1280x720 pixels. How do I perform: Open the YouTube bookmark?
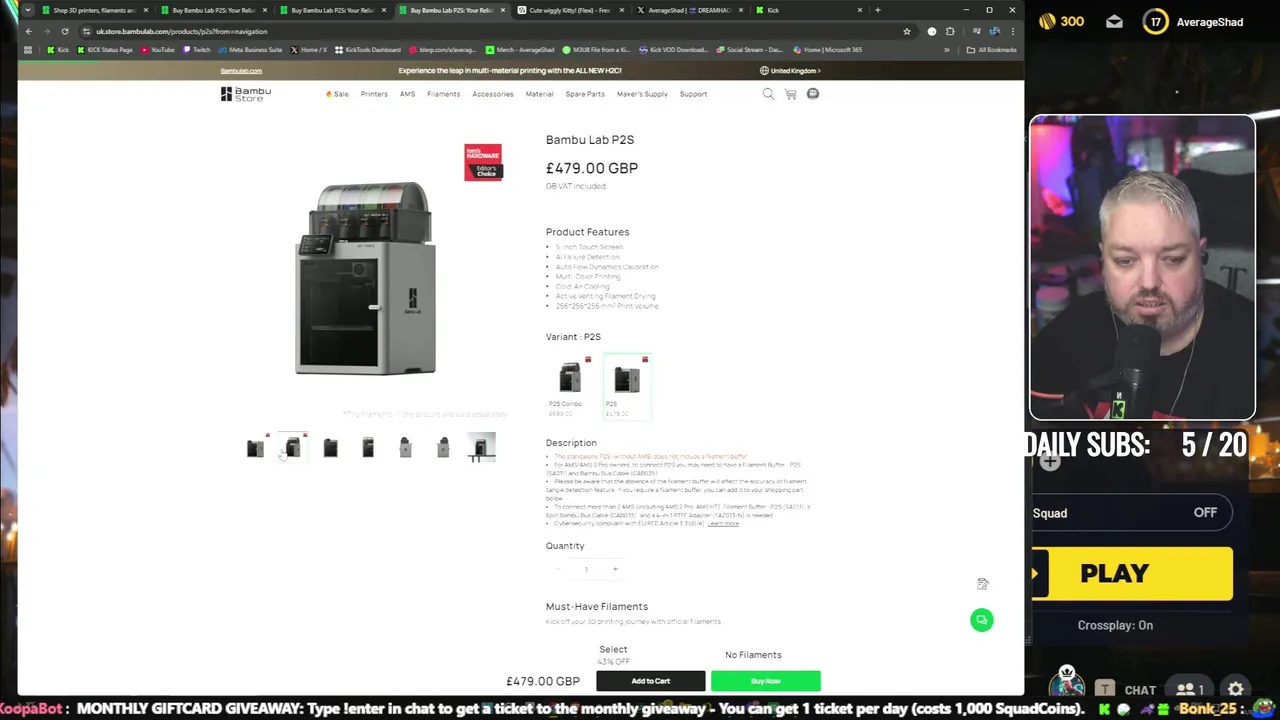point(157,49)
